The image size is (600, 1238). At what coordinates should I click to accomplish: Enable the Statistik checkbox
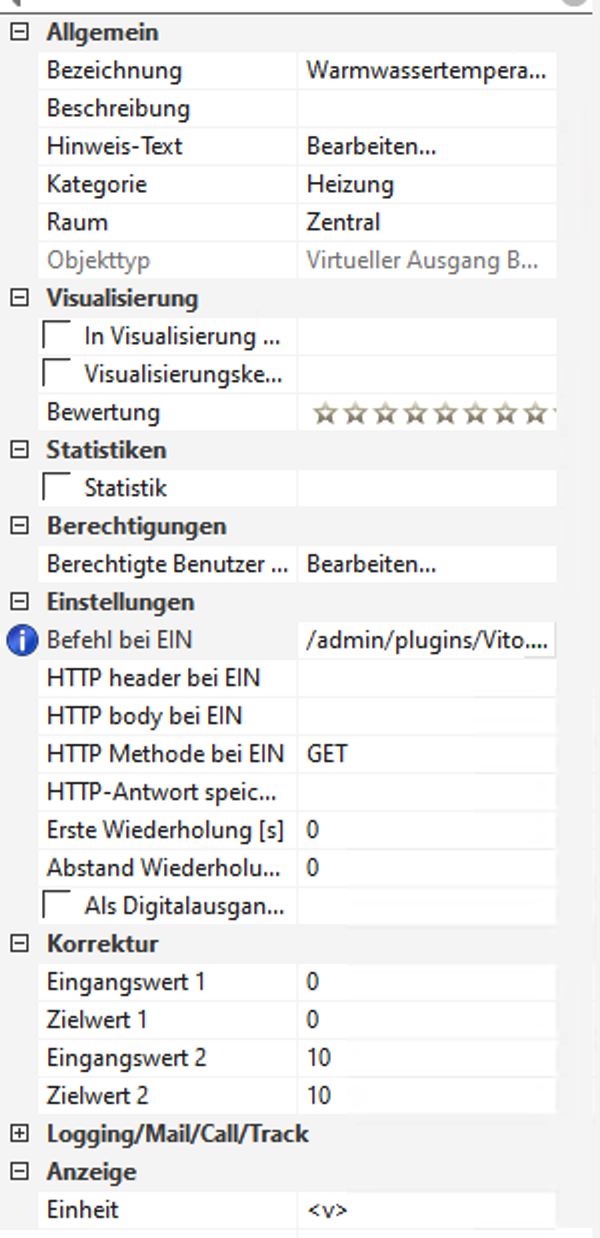(58, 488)
